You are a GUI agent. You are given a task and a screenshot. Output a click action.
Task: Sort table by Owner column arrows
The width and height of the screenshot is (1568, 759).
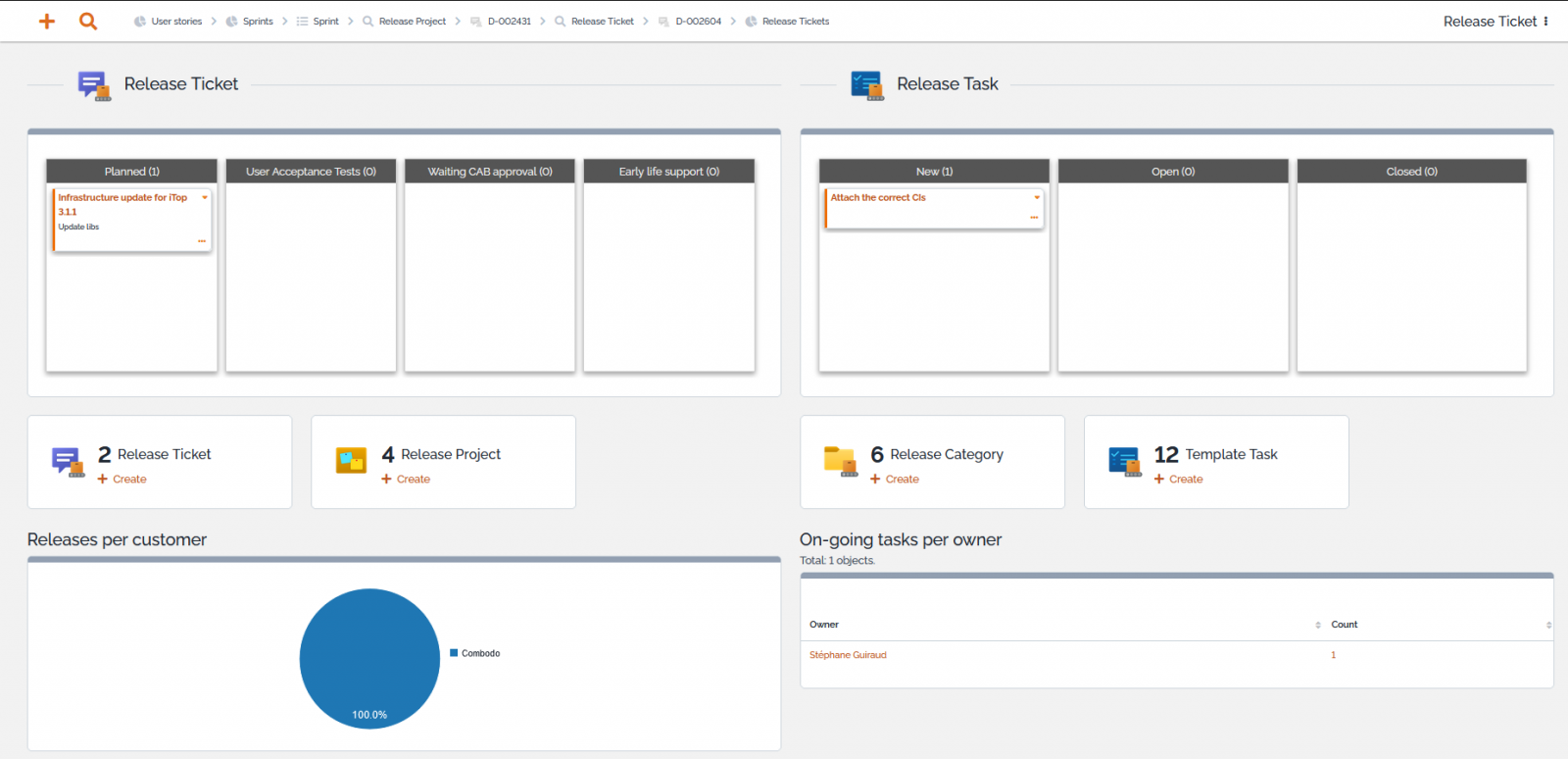[1318, 625]
